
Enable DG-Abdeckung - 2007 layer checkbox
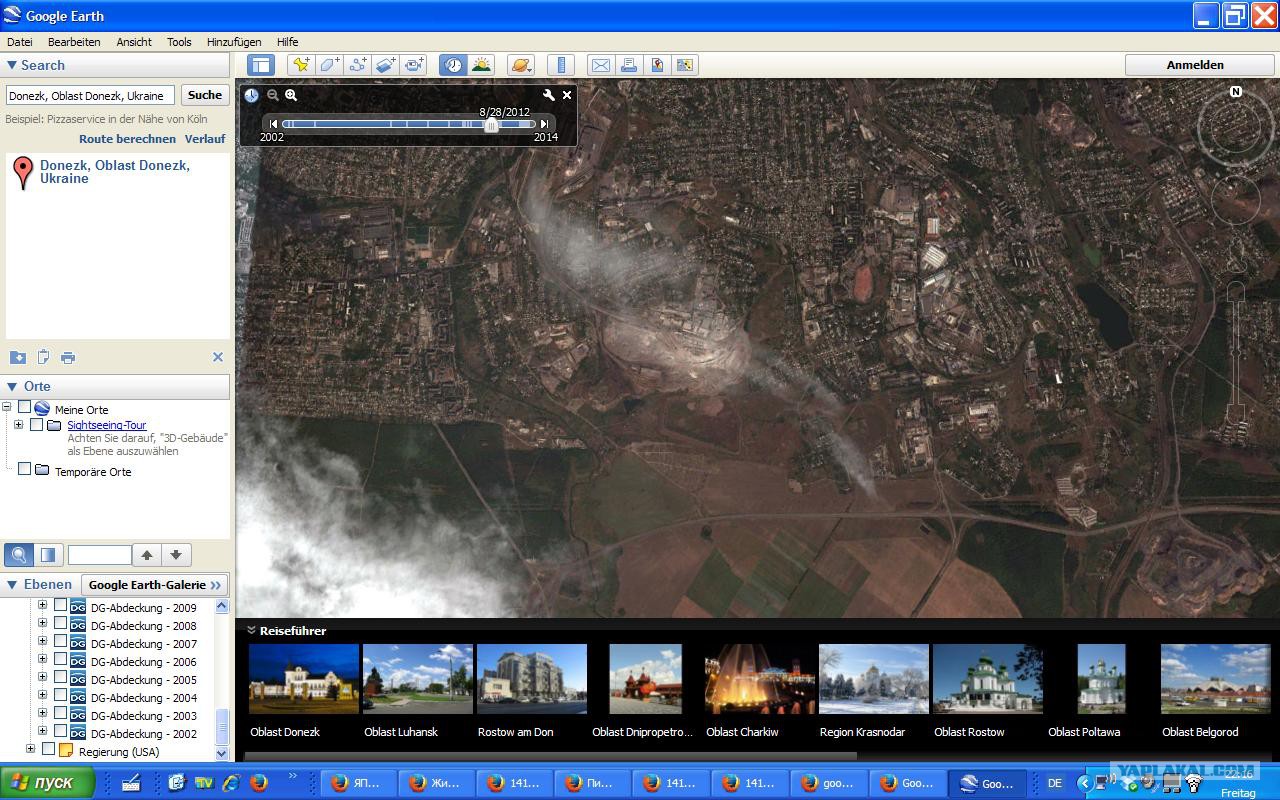(60, 641)
